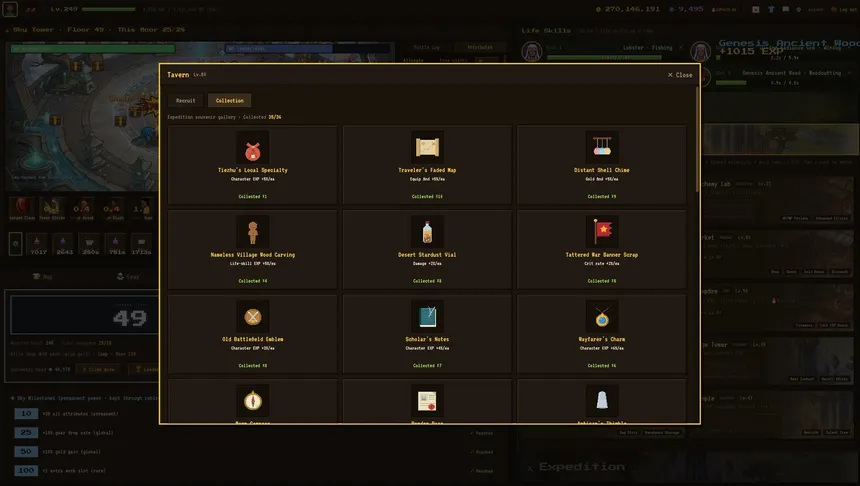Click the milestone 50 badge

pyautogui.click(x=26, y=451)
